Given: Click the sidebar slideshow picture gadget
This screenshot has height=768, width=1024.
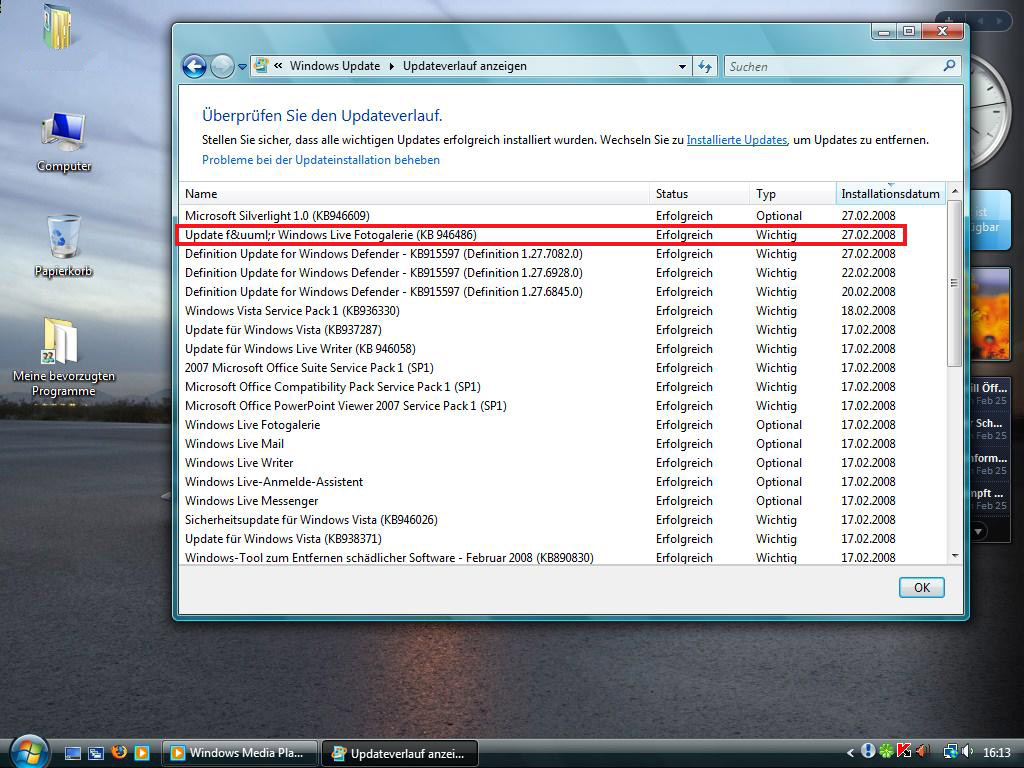Looking at the screenshot, I should coord(991,315).
